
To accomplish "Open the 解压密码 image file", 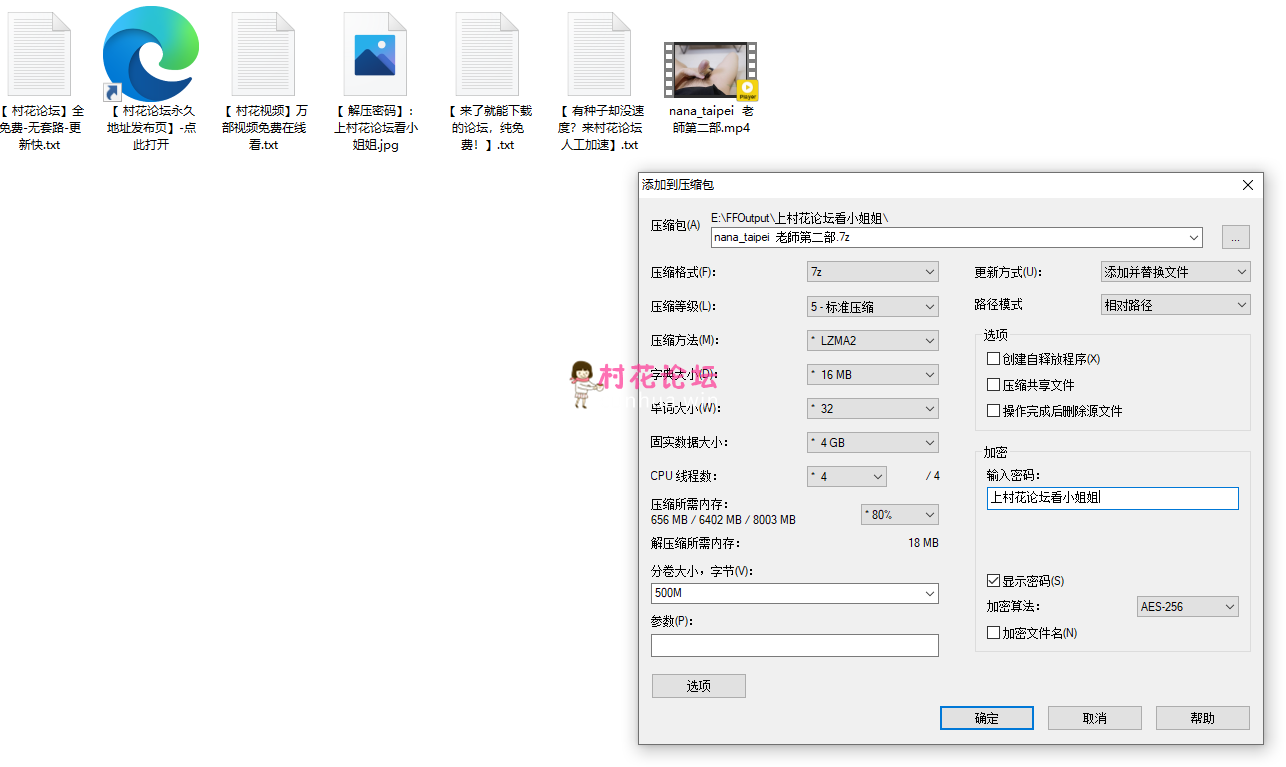I will pos(374,55).
